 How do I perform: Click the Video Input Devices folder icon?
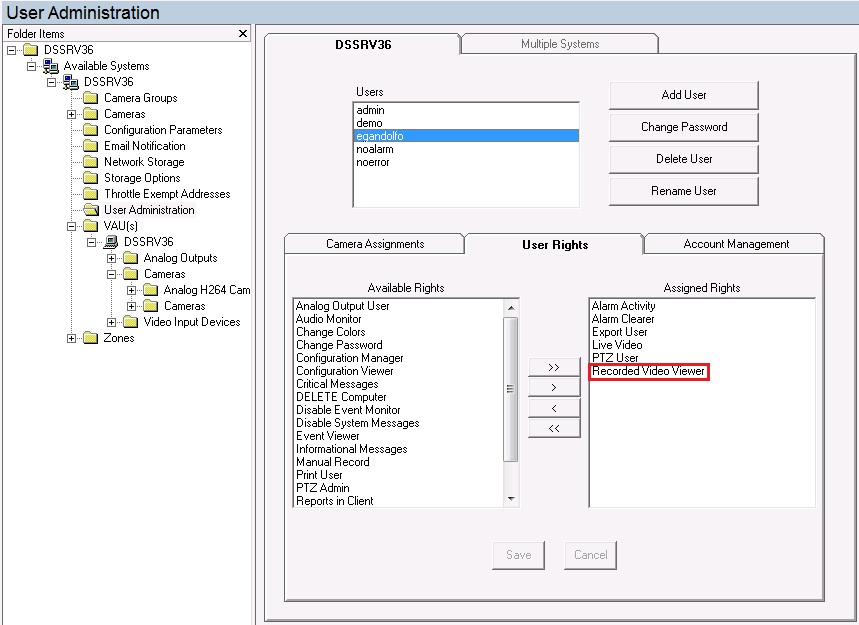pos(130,321)
